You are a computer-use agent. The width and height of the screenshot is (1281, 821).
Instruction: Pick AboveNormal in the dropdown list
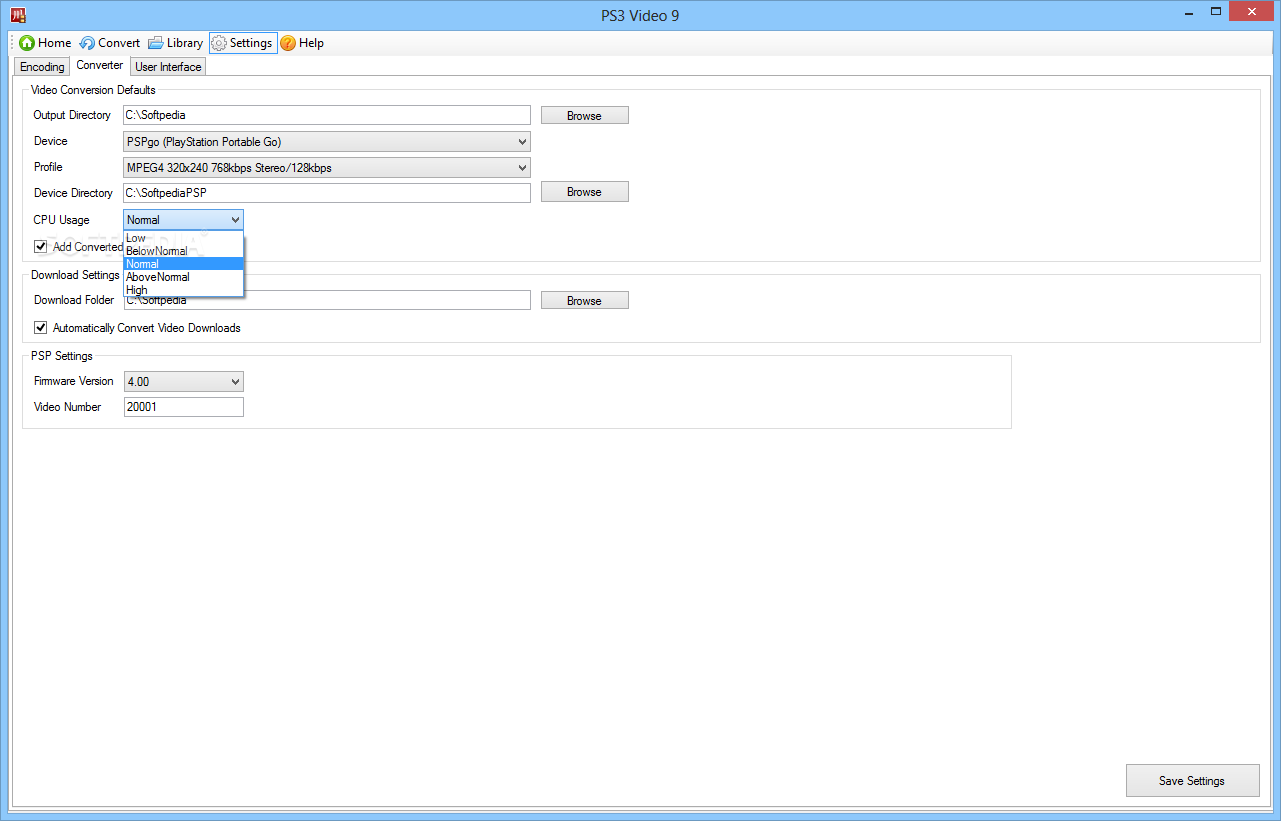183,277
